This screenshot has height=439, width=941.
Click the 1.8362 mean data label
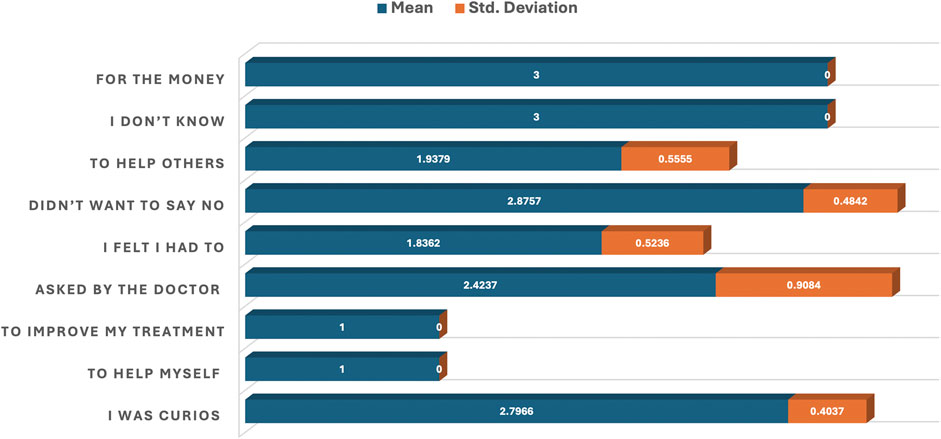(x=423, y=243)
